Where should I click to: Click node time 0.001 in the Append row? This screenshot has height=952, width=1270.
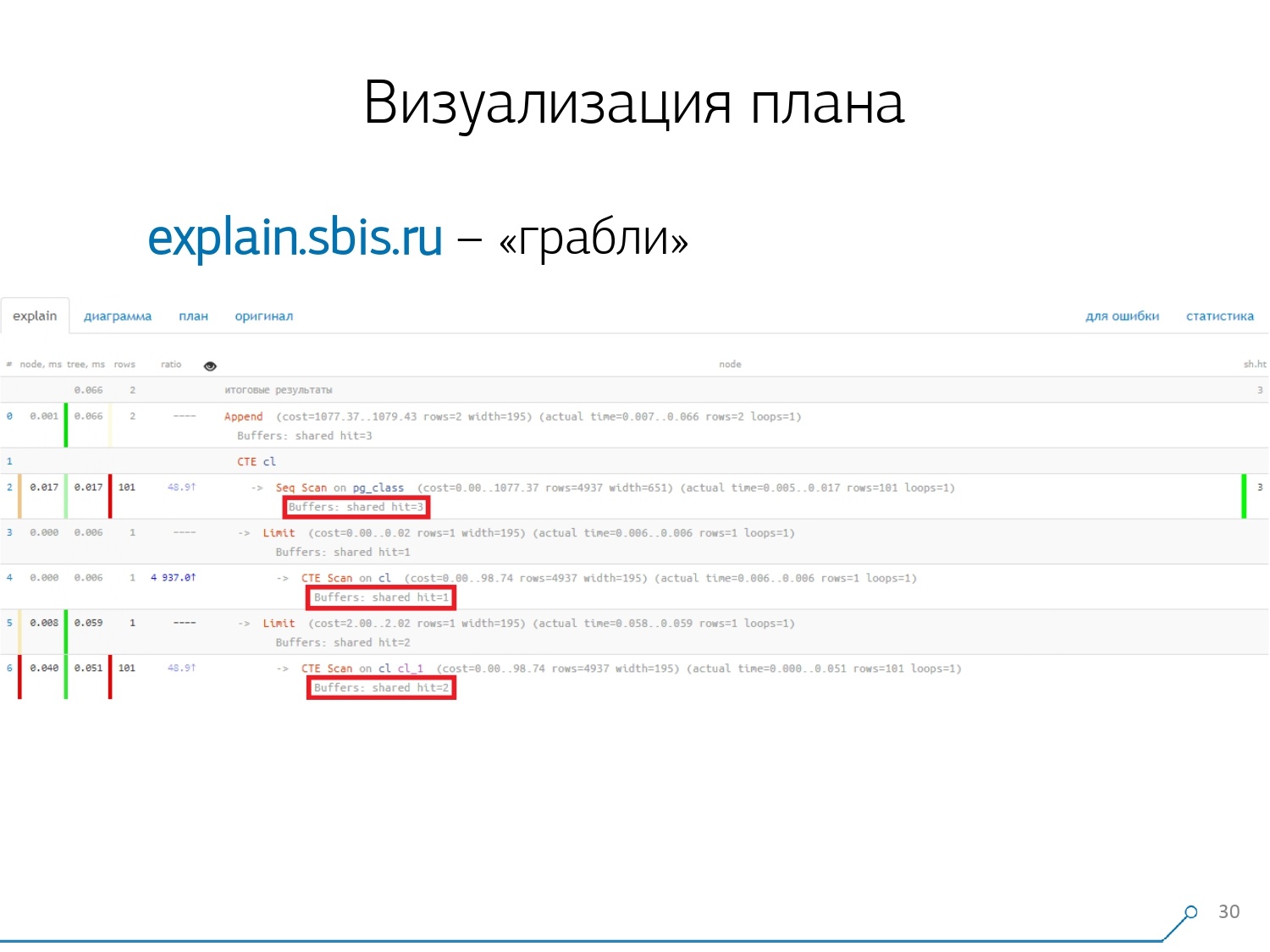point(44,416)
